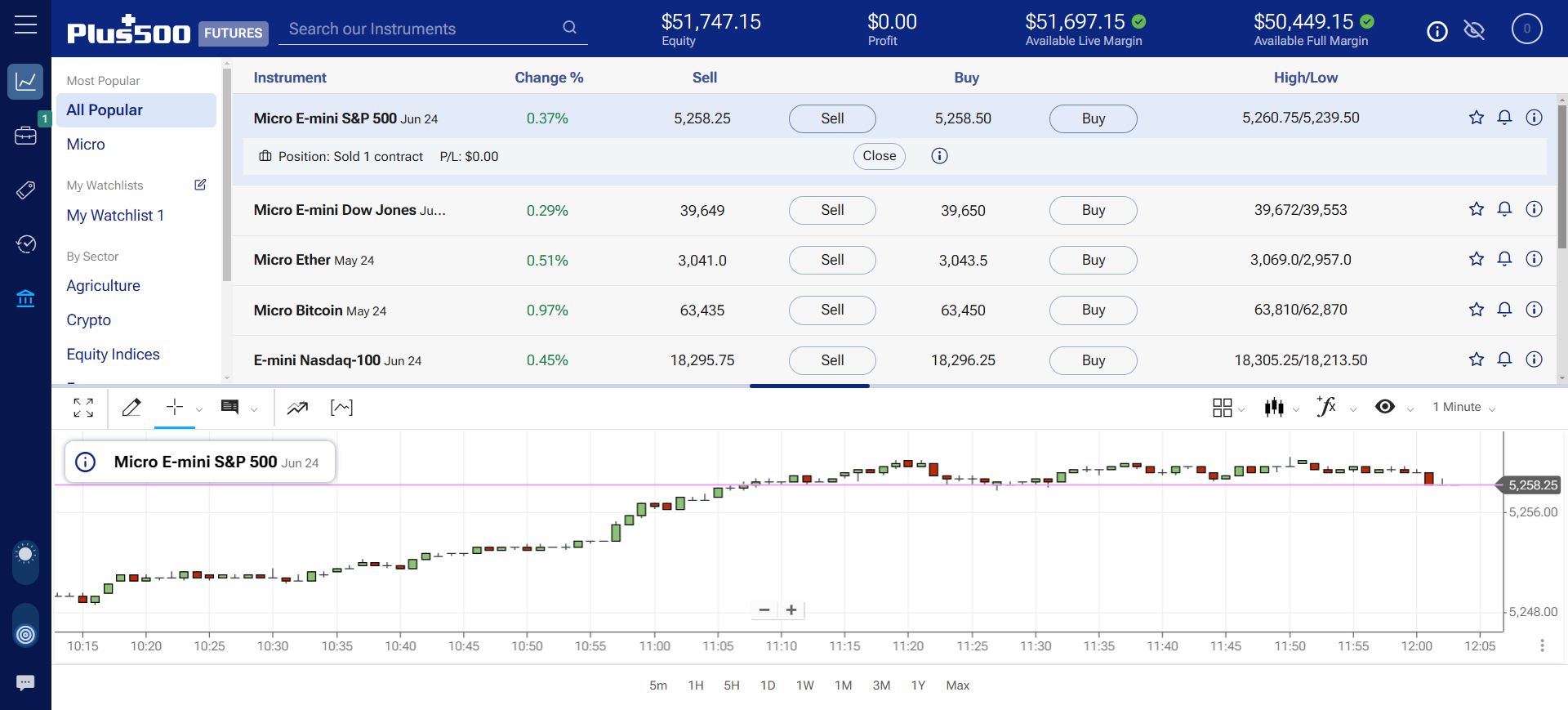Expand the crosshair tool dropdown arrow
The height and width of the screenshot is (710, 1568).
(x=199, y=410)
